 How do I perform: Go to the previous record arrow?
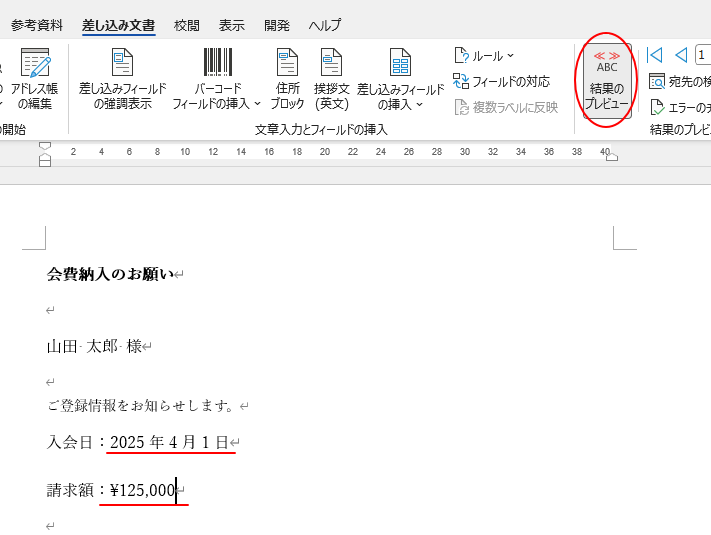(x=681, y=55)
